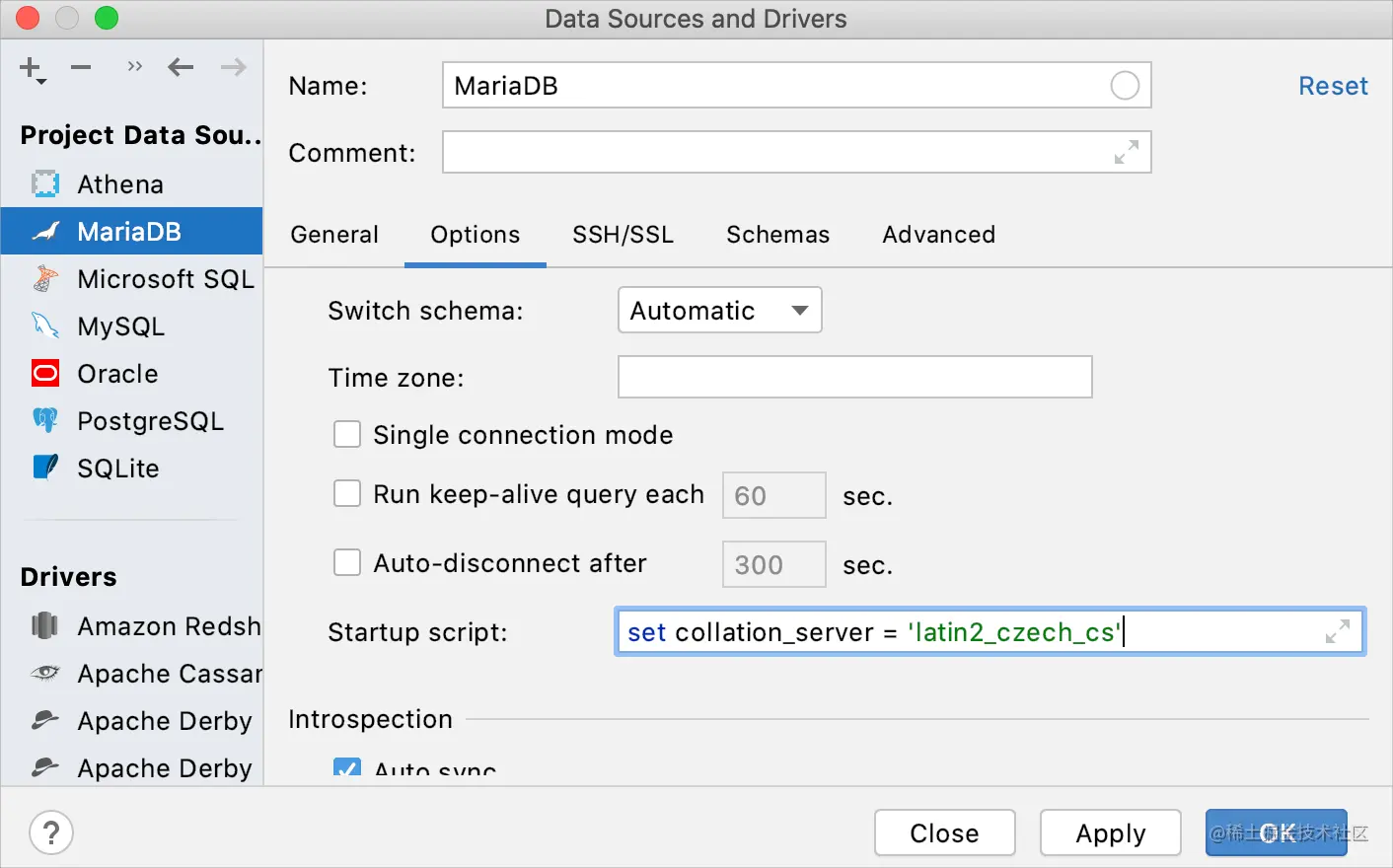Screen dimensions: 1393x868
Task: Enable Run keep-alive query checkbox
Action: [347, 494]
